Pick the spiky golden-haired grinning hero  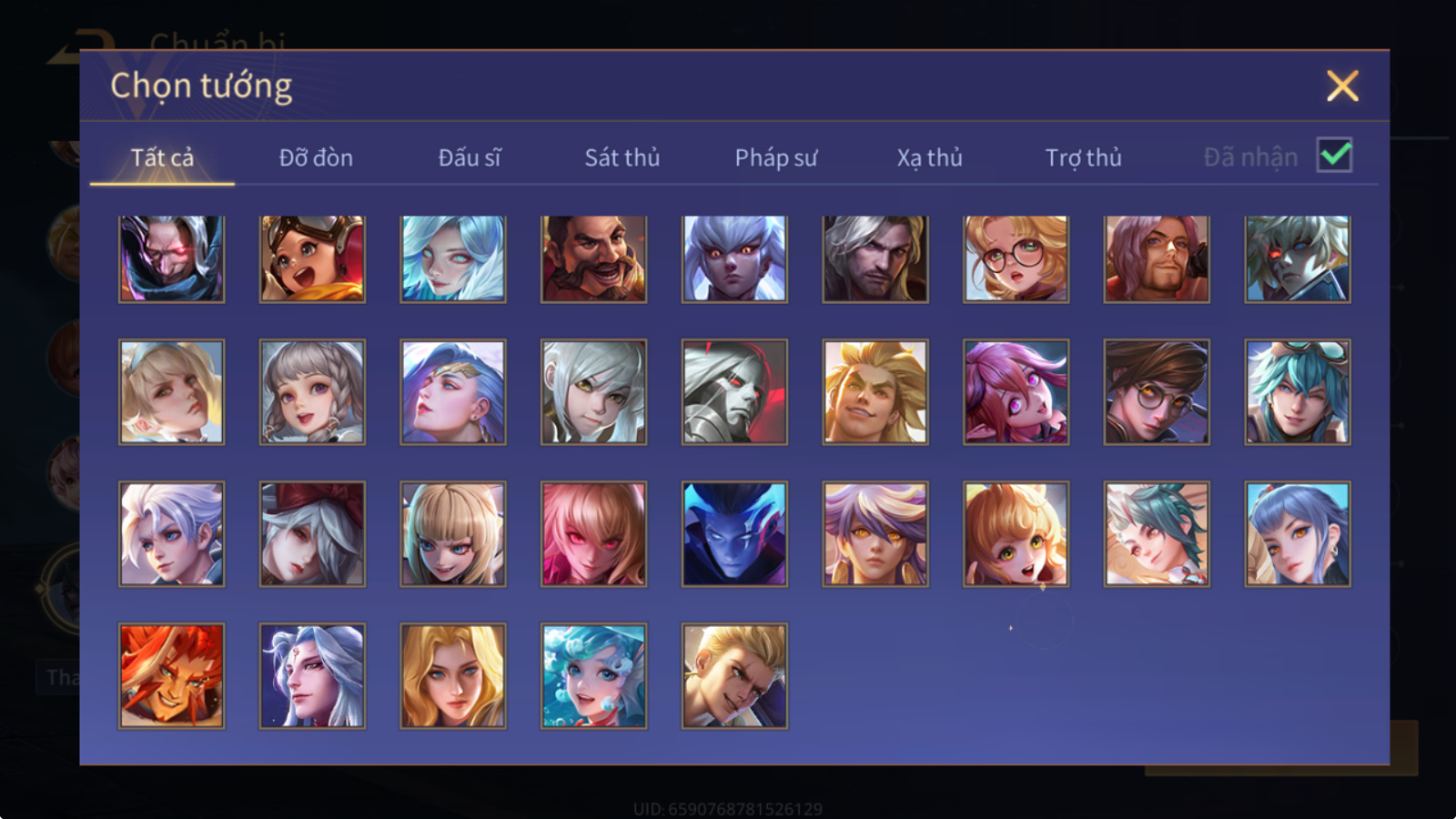click(x=875, y=392)
